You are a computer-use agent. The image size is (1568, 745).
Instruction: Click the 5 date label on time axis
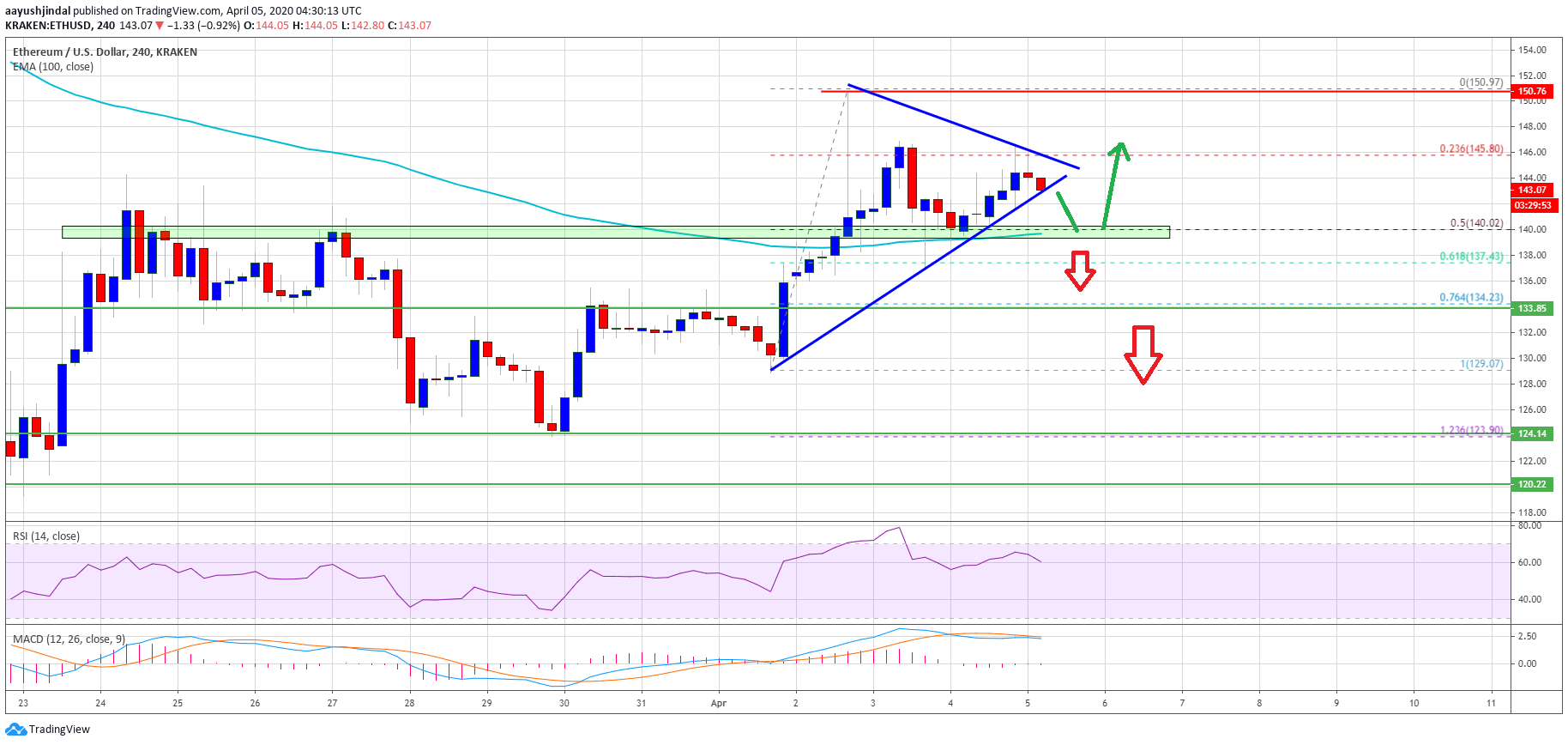click(1028, 704)
